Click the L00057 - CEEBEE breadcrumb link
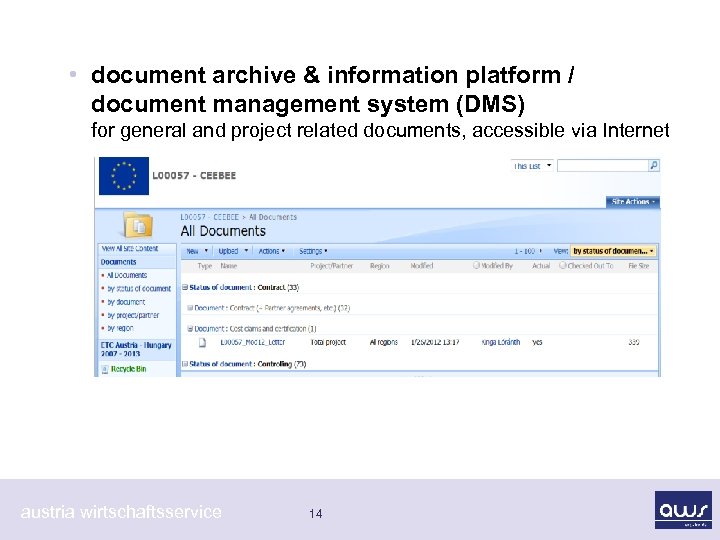The width and height of the screenshot is (720, 540). tap(209, 217)
